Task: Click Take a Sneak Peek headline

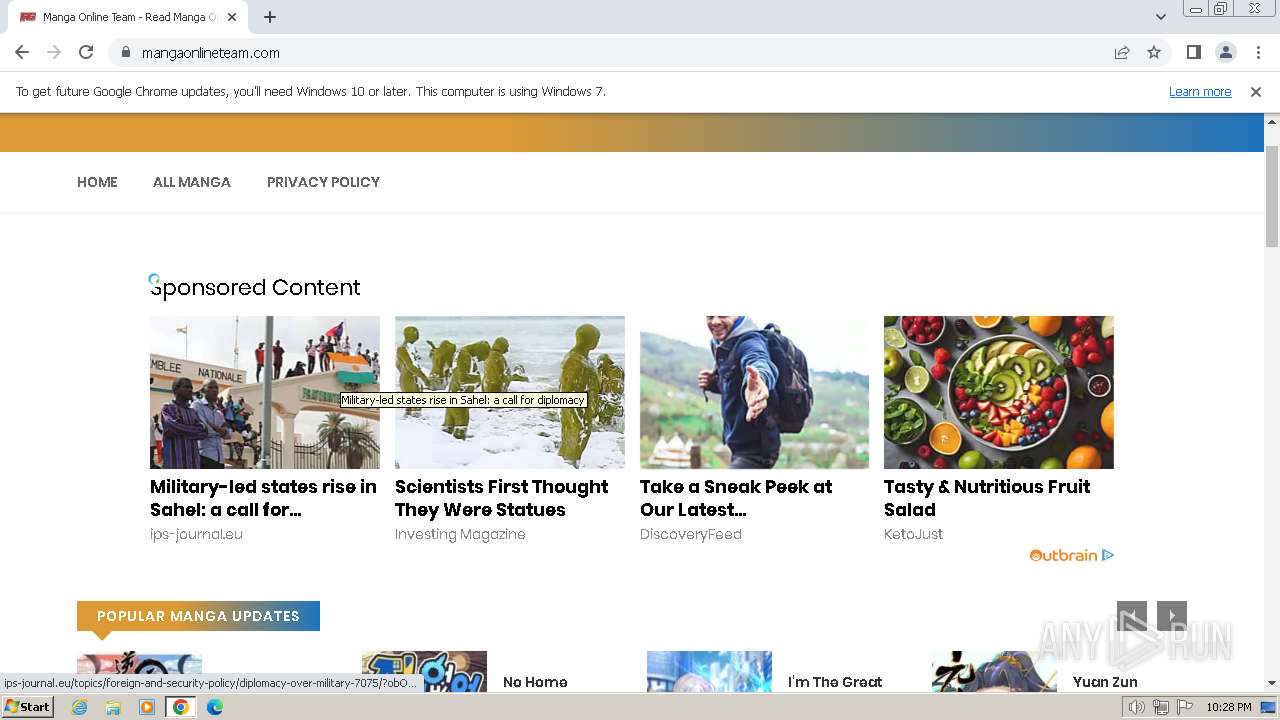Action: (x=736, y=498)
